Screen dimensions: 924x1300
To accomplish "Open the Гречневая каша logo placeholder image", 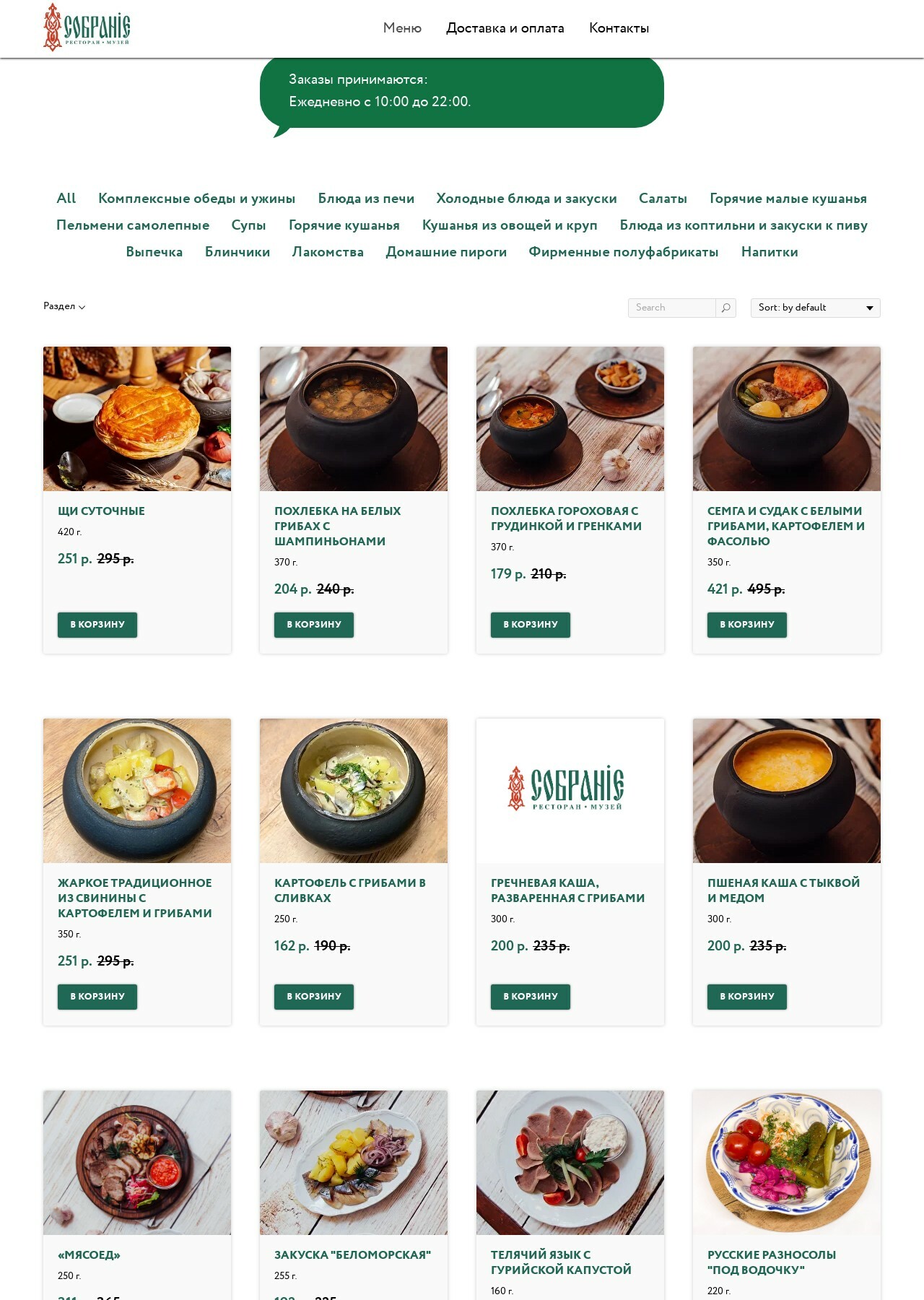I will pyautogui.click(x=570, y=791).
